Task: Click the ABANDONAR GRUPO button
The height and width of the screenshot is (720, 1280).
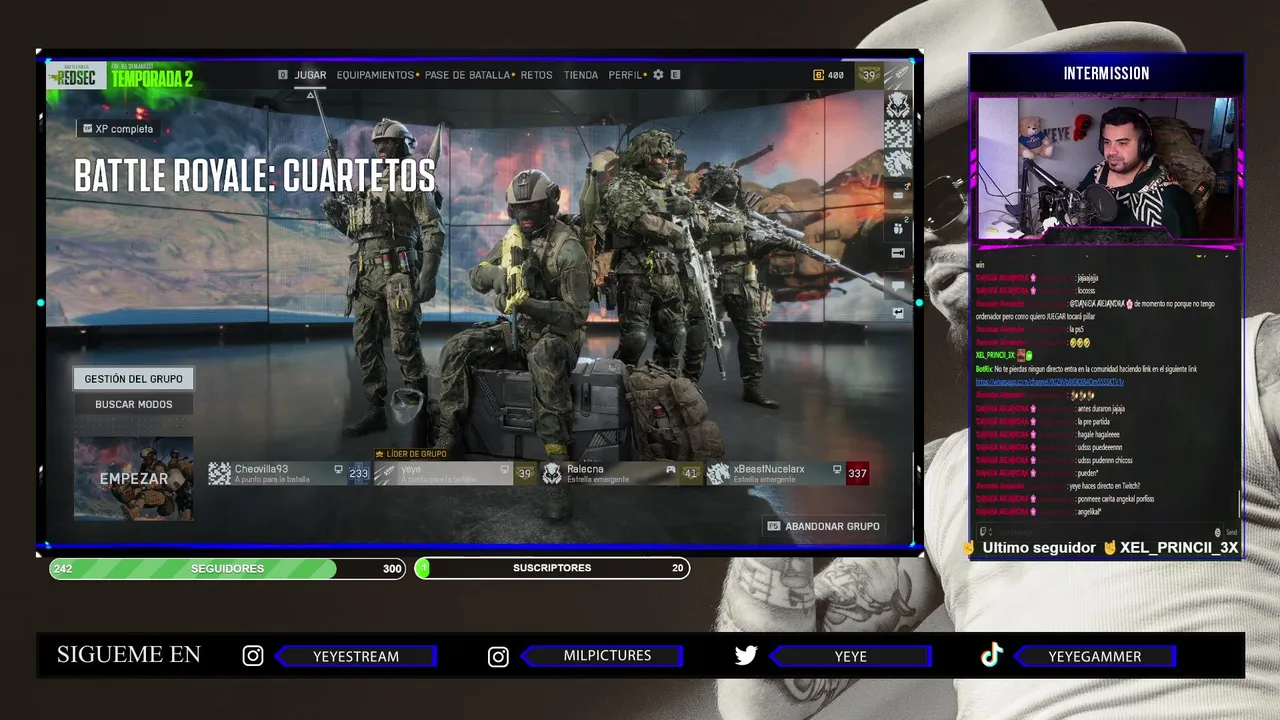Action: [823, 526]
